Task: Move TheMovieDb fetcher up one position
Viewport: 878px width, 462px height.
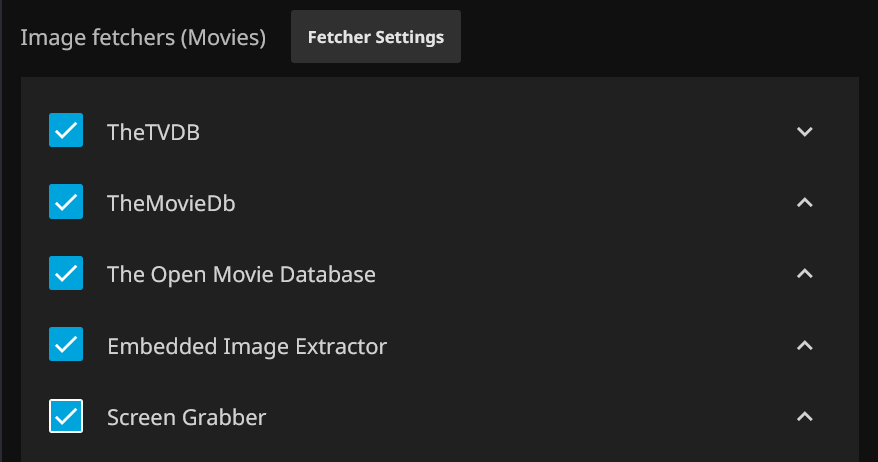Action: click(x=805, y=203)
